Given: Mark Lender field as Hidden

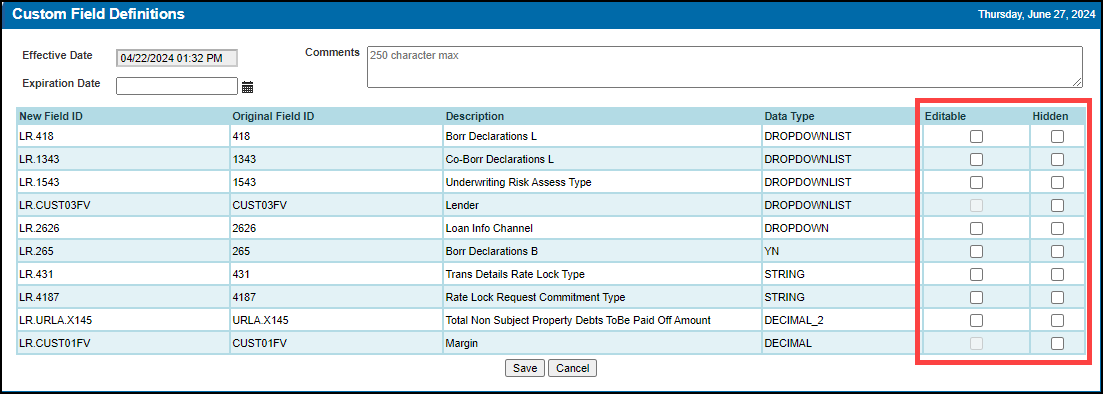Looking at the screenshot, I should (x=1057, y=205).
